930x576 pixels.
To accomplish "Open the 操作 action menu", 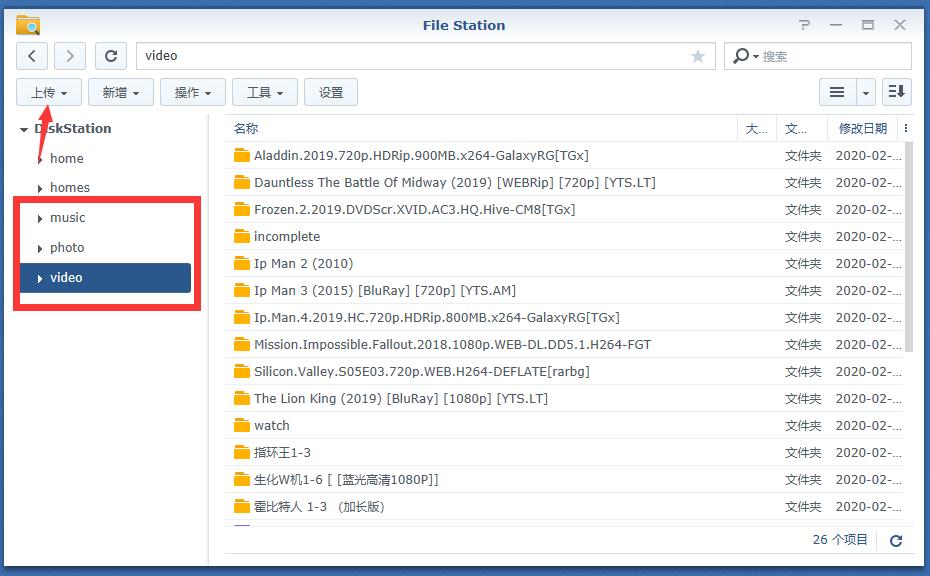I will [192, 91].
